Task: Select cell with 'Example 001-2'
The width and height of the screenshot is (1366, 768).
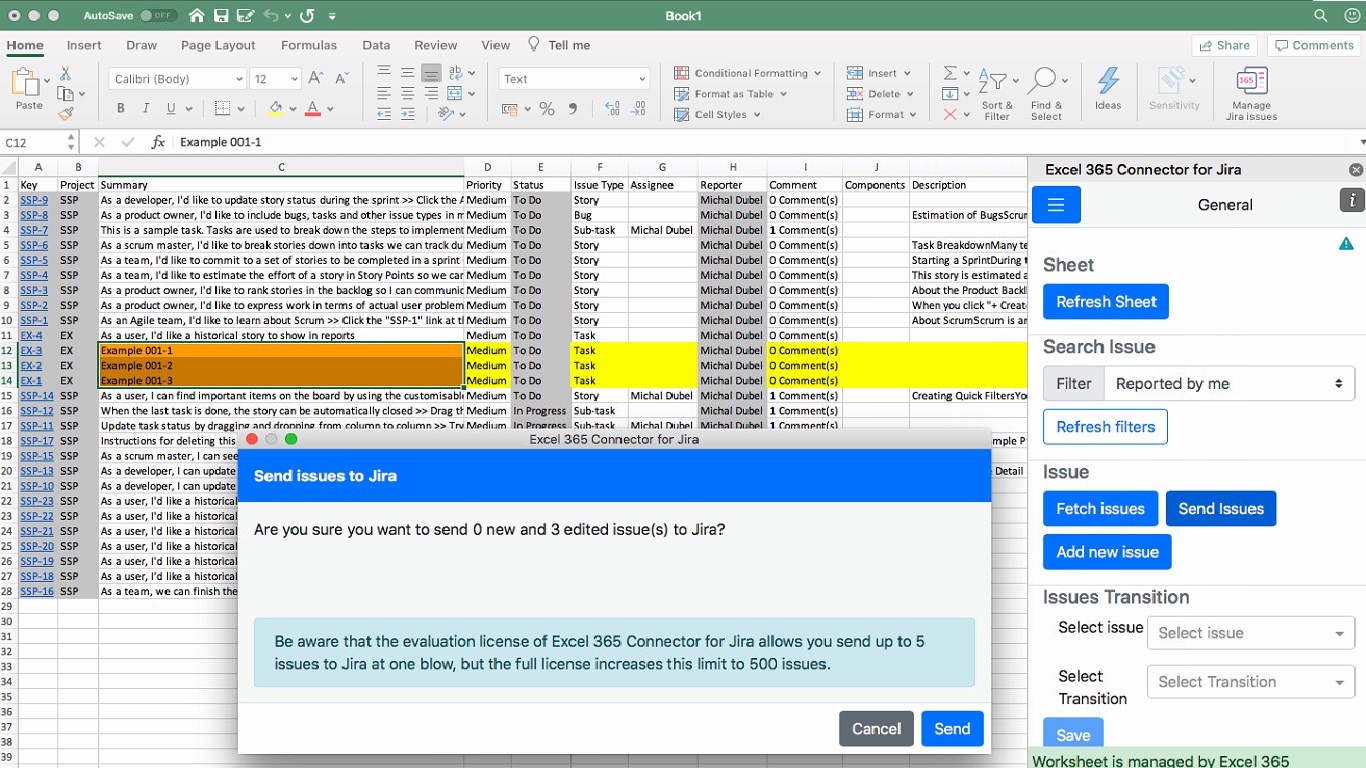Action: point(281,366)
